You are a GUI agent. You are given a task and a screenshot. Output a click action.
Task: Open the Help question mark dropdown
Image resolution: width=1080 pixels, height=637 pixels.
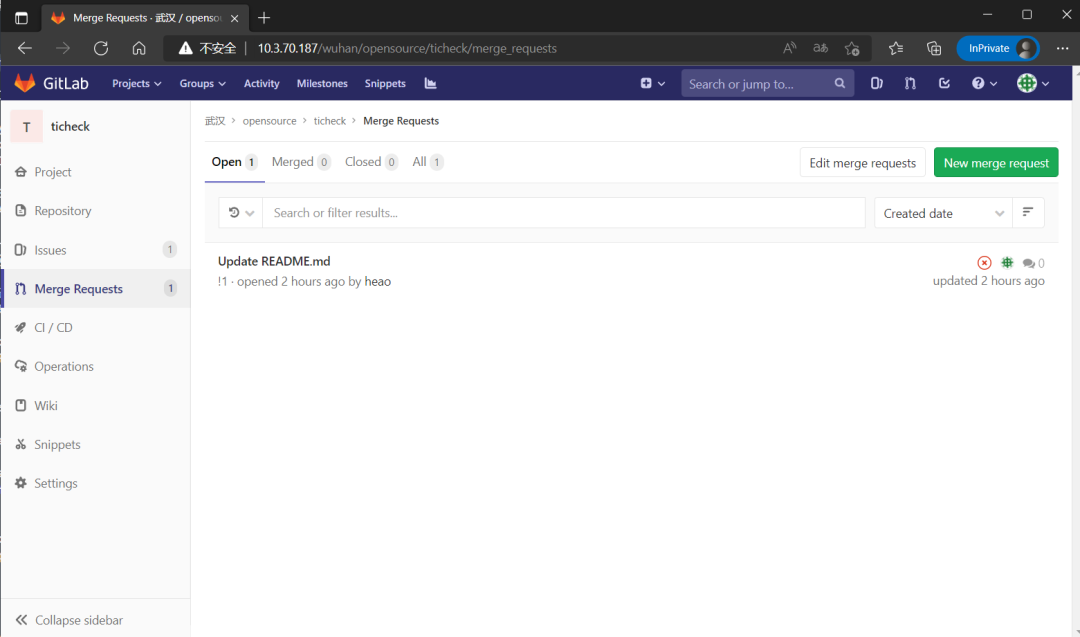click(984, 84)
